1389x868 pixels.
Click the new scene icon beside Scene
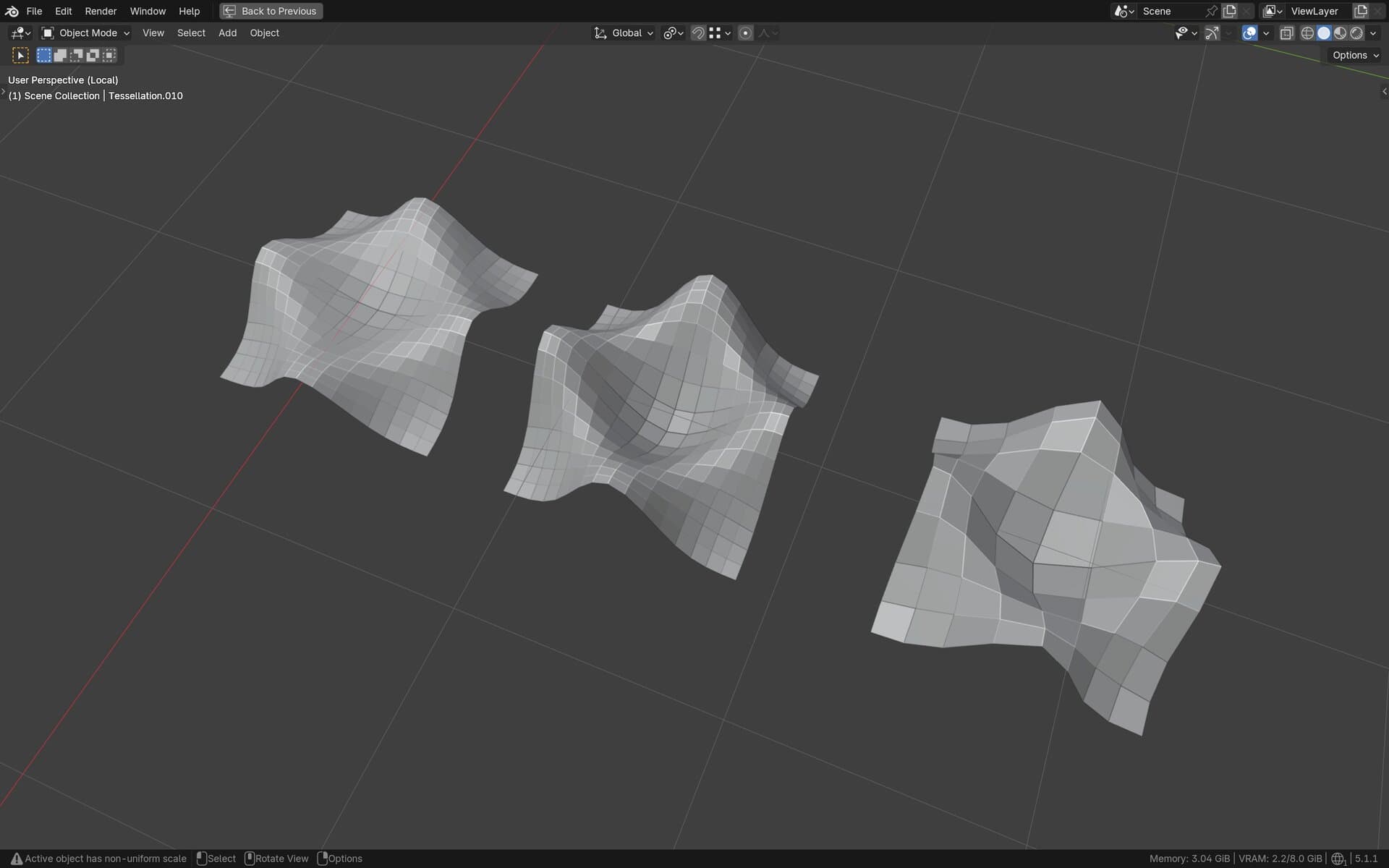(x=1229, y=11)
